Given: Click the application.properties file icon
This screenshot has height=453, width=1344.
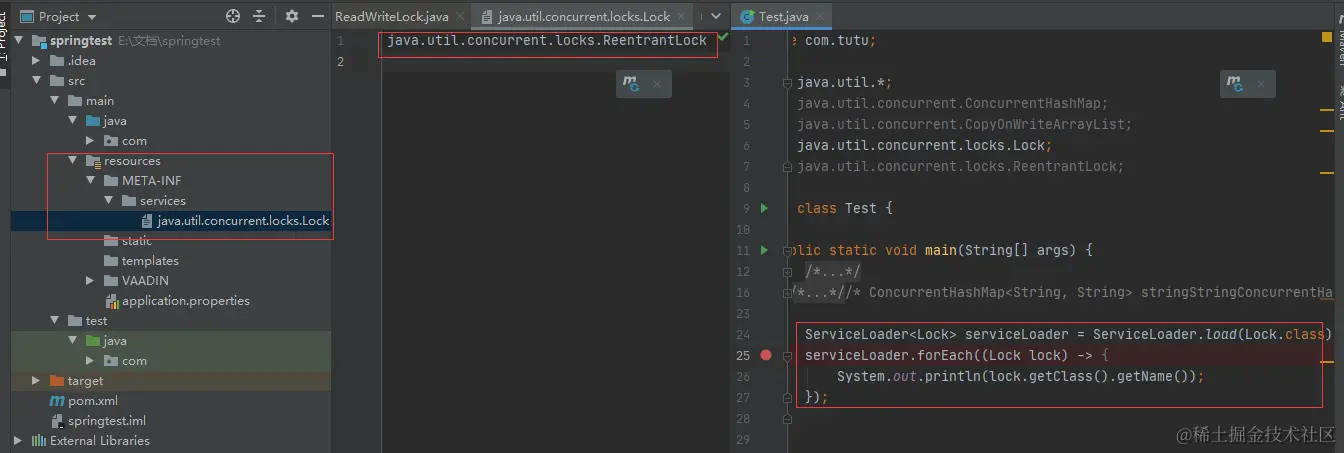Looking at the screenshot, I should click(x=112, y=301).
